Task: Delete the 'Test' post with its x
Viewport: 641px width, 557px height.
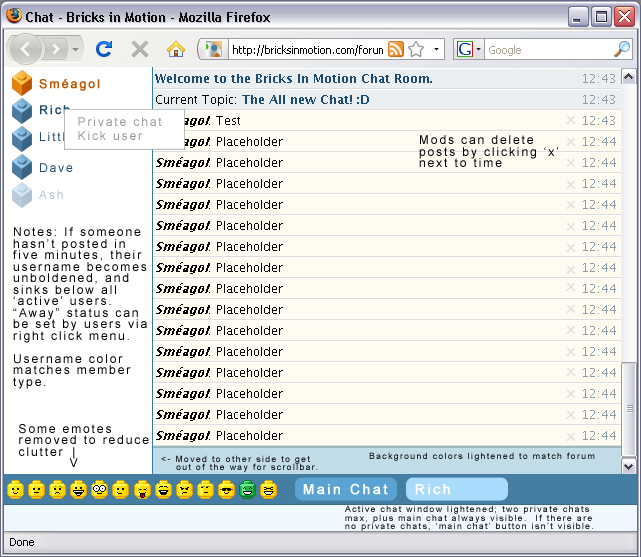Action: [571, 120]
